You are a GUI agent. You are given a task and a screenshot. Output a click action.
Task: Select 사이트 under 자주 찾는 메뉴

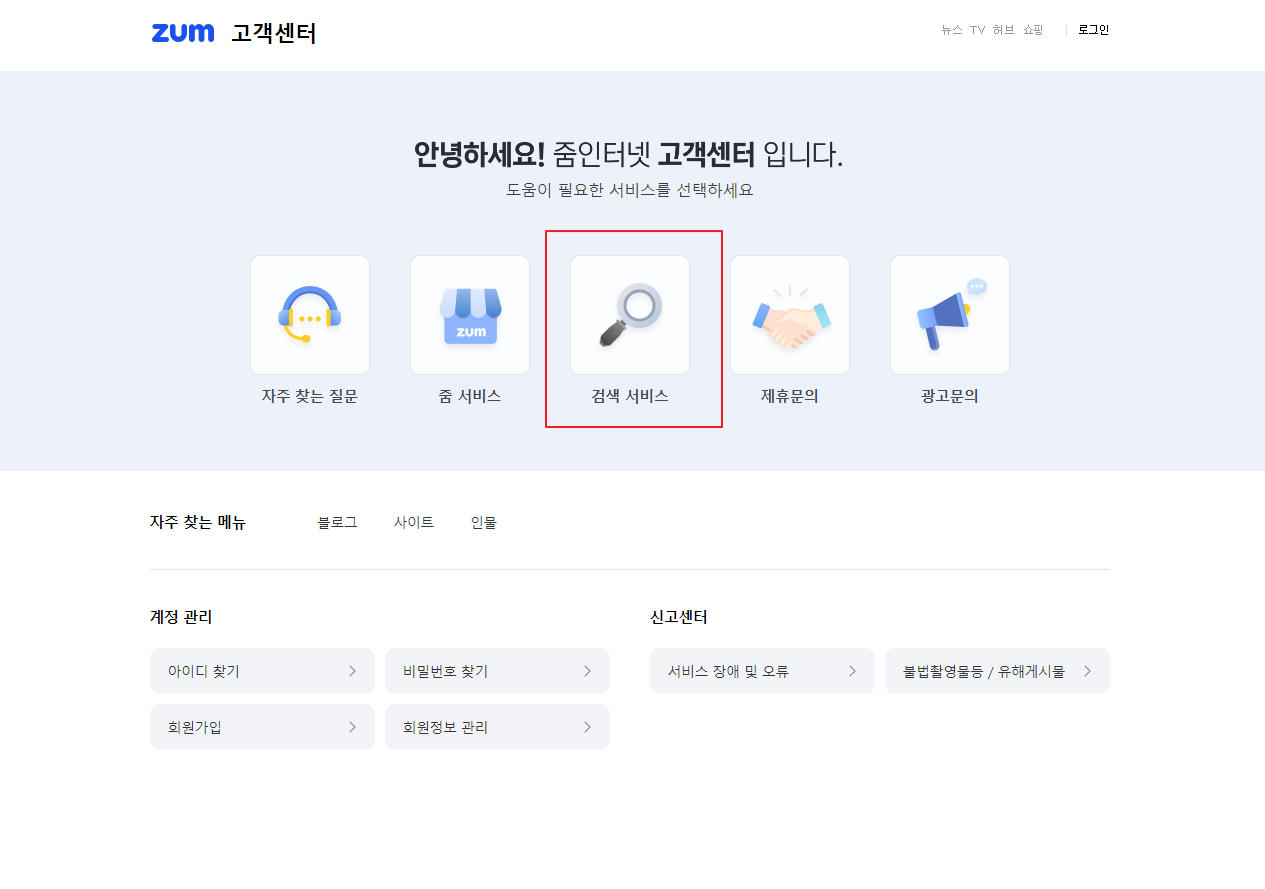click(x=414, y=521)
